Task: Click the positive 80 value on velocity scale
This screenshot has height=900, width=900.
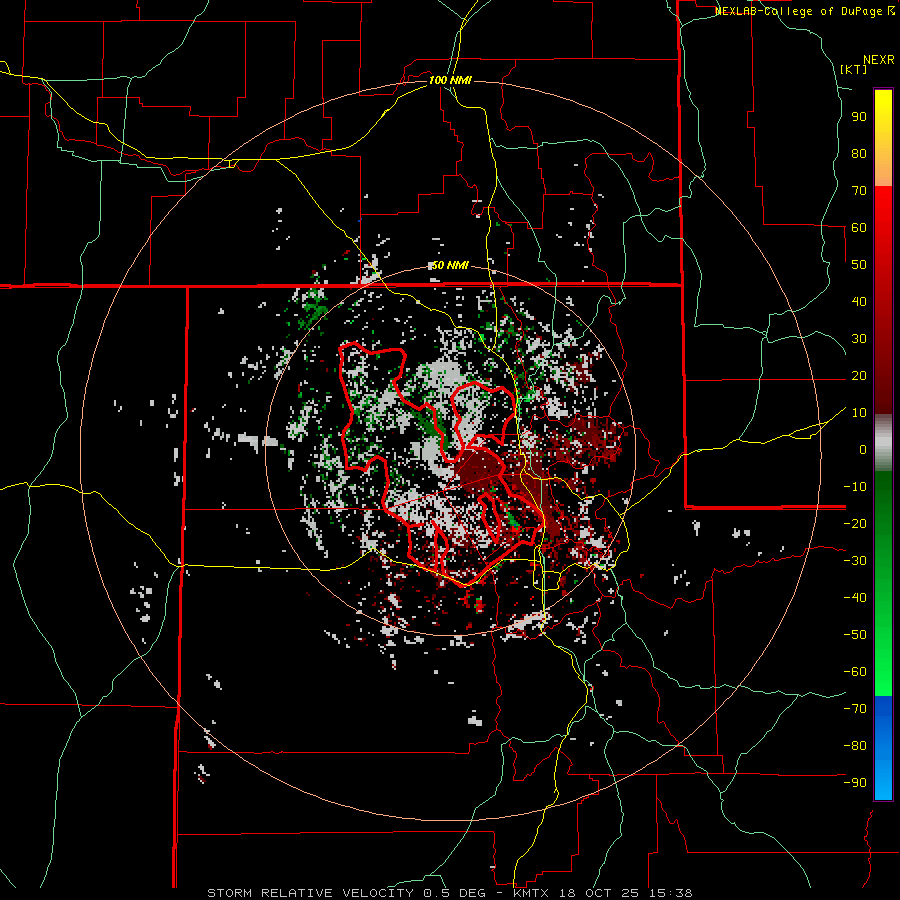Action: coord(859,153)
